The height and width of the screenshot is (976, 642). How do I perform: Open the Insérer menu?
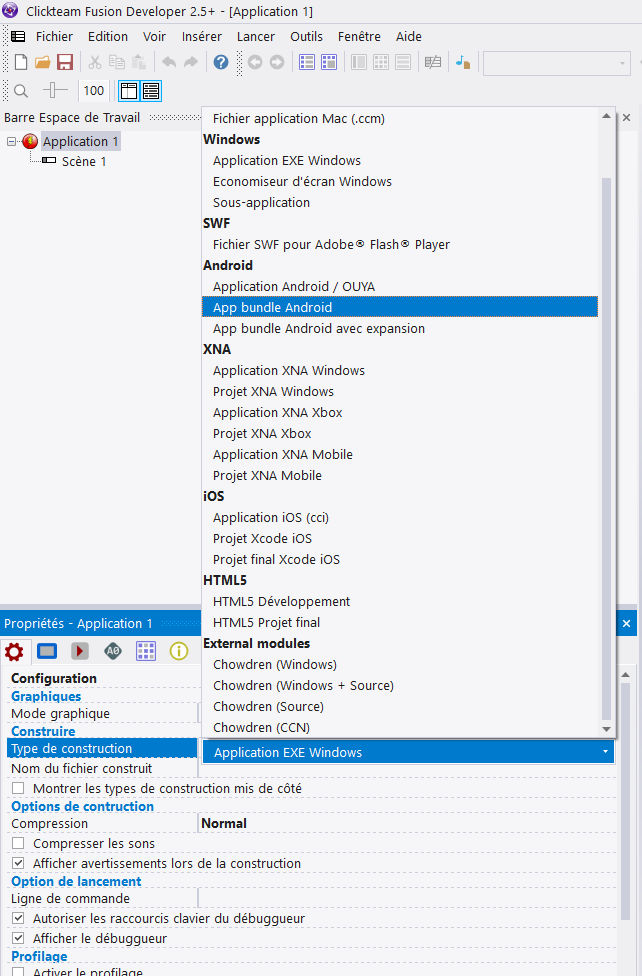tap(202, 37)
